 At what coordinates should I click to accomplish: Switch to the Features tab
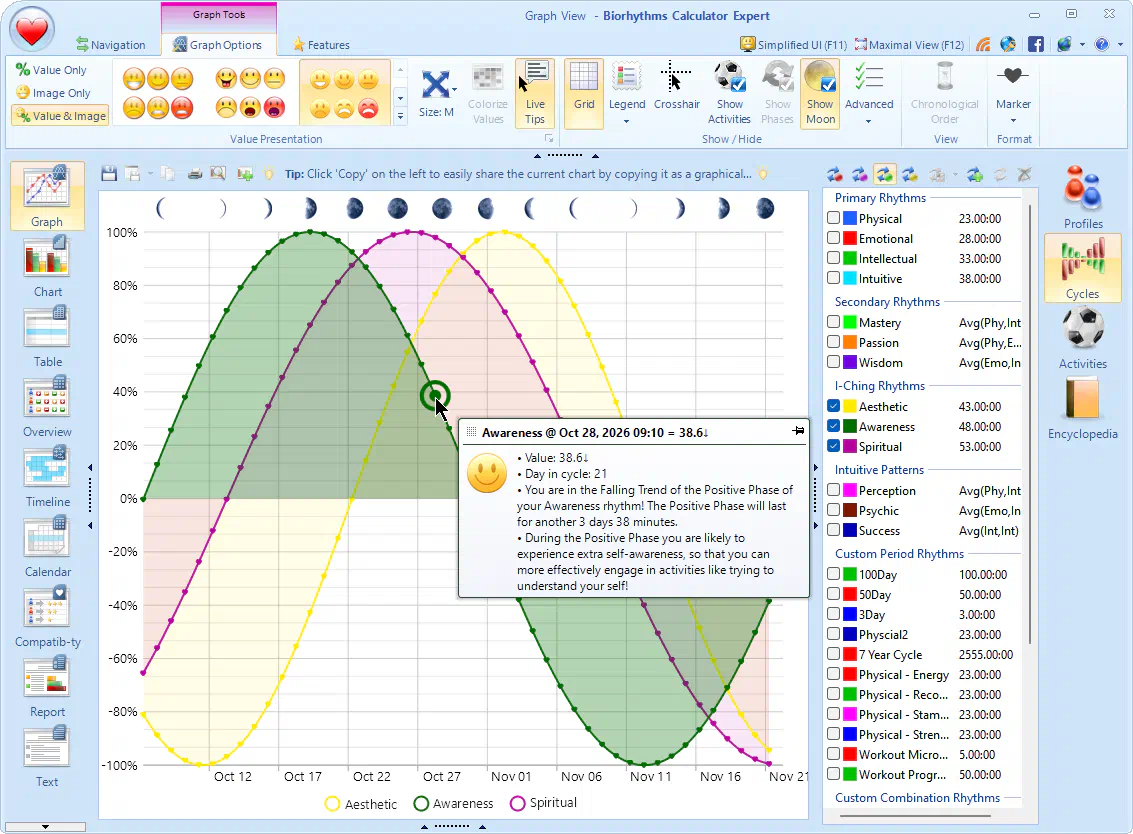tap(321, 45)
